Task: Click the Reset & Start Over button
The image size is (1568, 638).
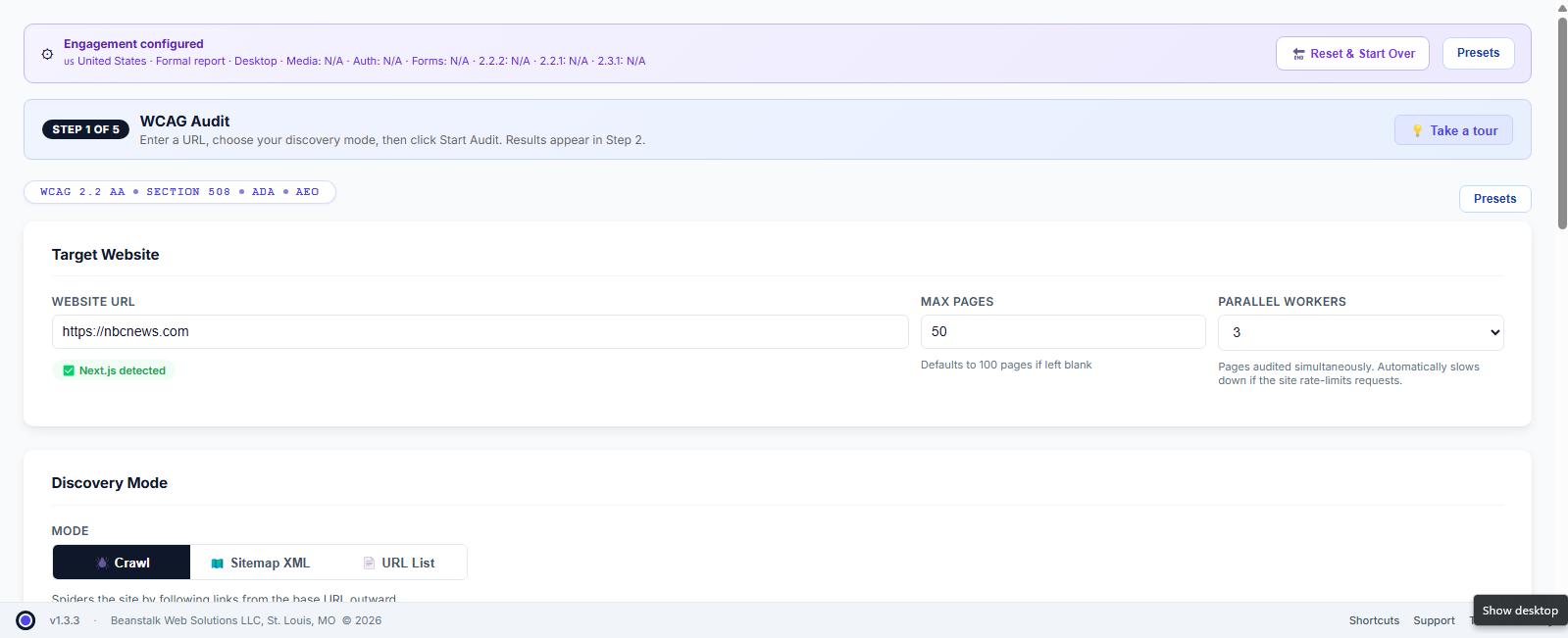Action: (1352, 54)
